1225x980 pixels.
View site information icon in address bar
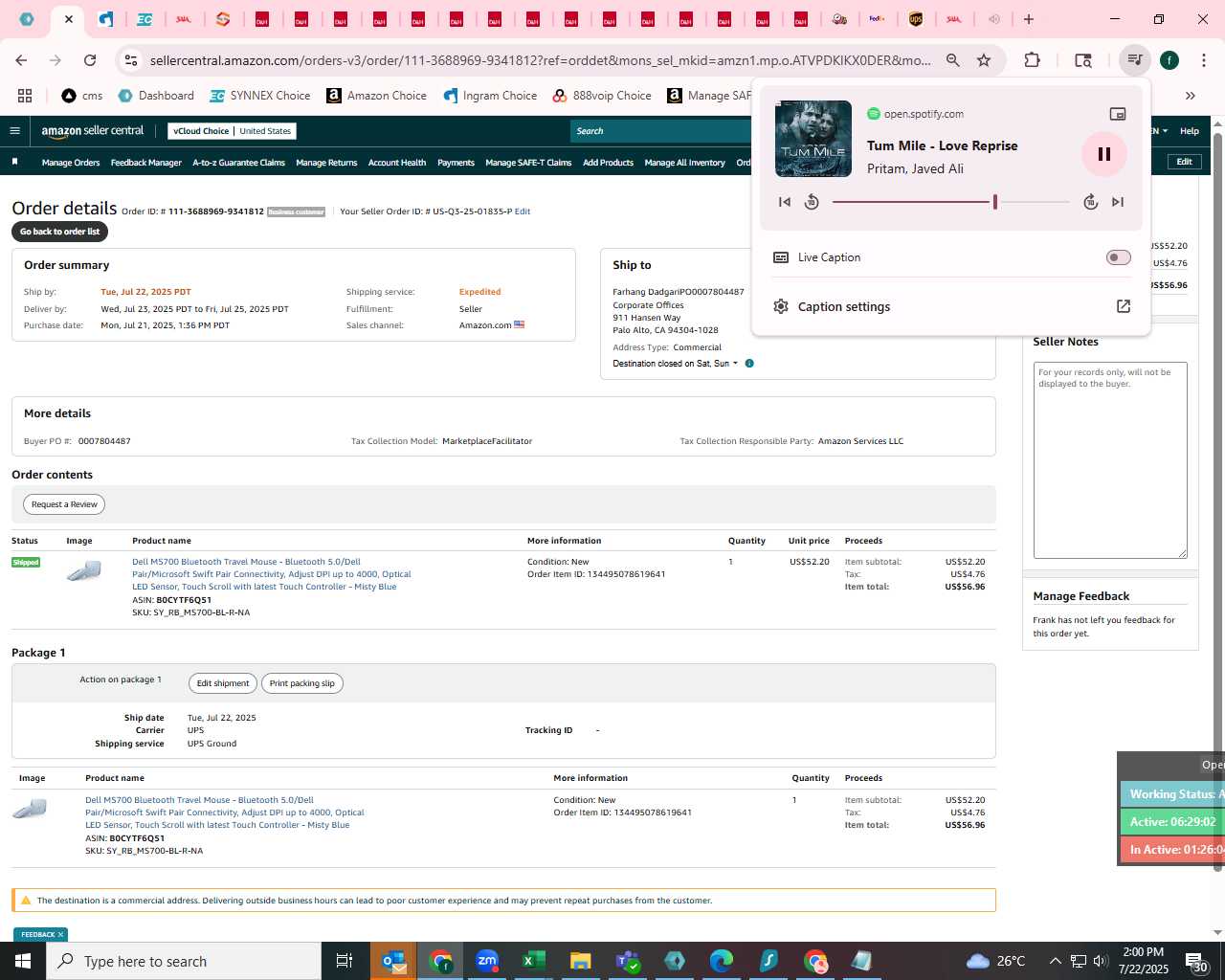coord(130,60)
